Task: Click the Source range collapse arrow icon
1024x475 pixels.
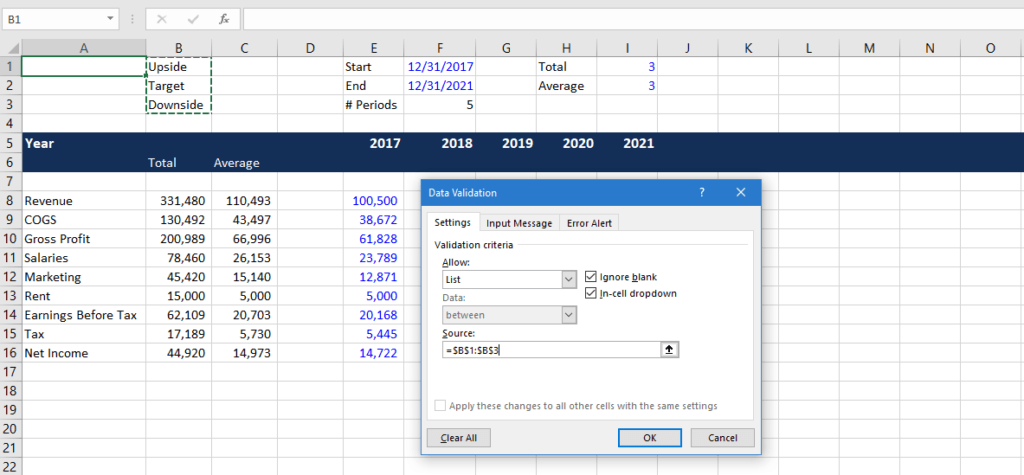Action: [x=670, y=350]
